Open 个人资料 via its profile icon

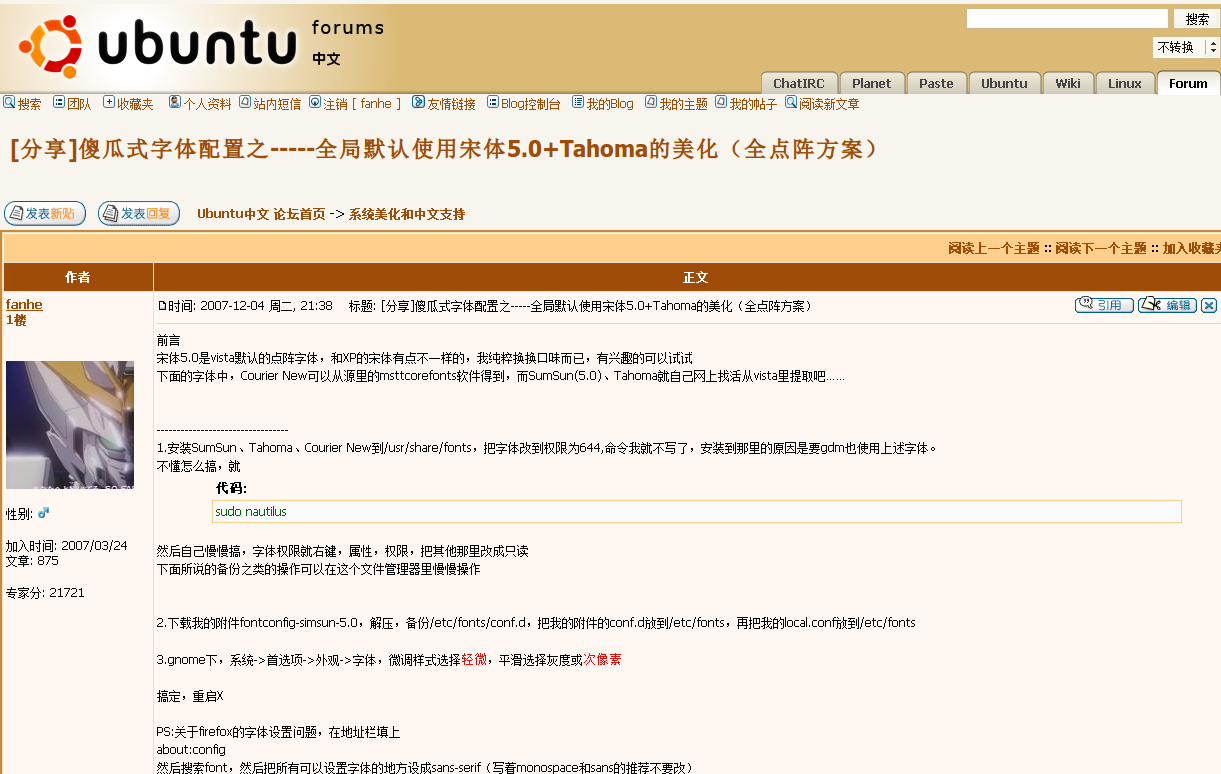(175, 102)
